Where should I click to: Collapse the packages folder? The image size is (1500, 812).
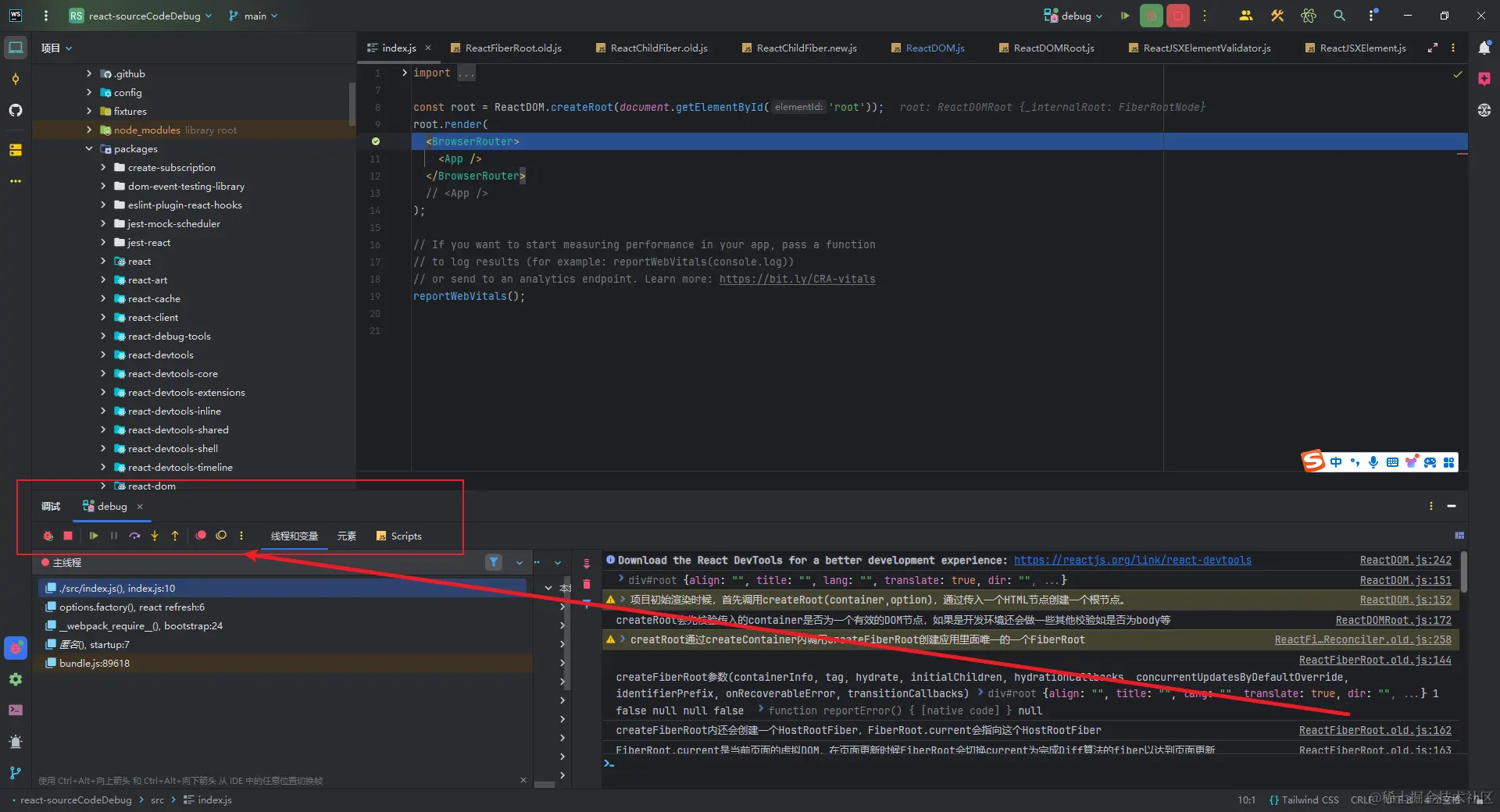(89, 148)
